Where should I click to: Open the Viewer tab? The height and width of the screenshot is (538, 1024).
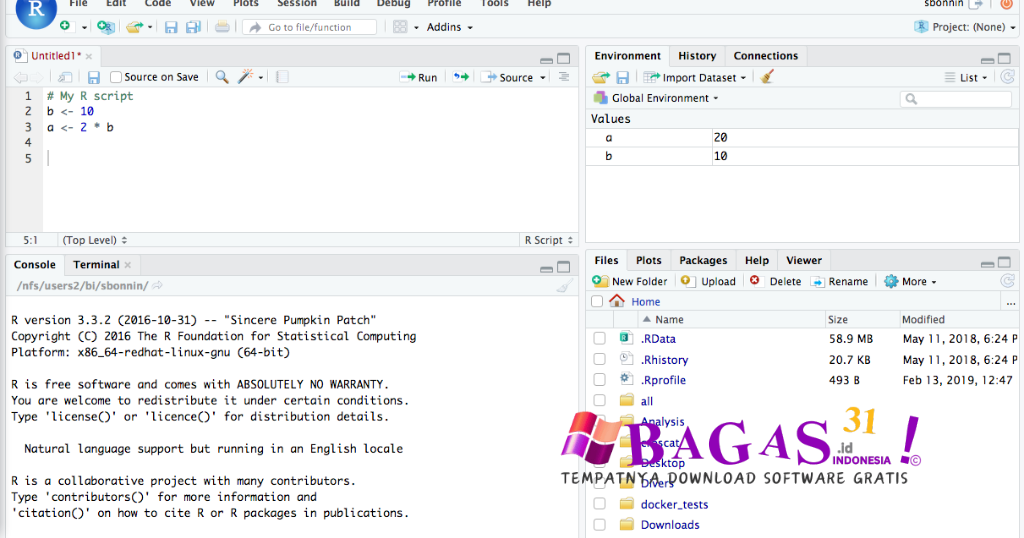pyautogui.click(x=803, y=261)
